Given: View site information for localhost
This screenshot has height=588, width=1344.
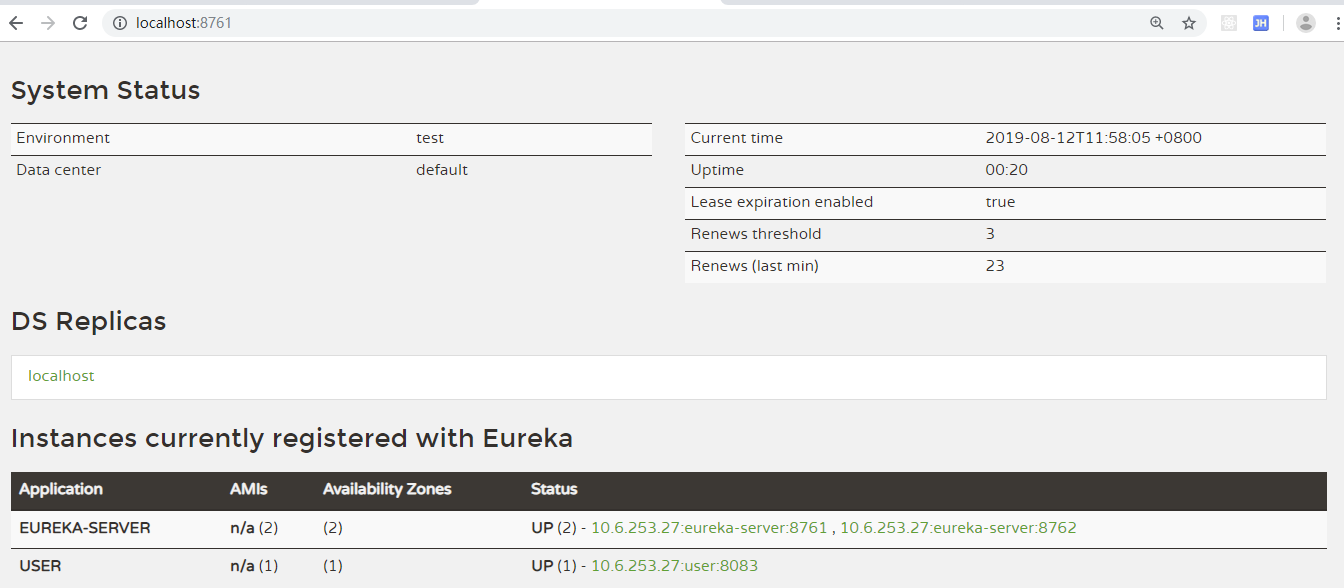Looking at the screenshot, I should click(120, 23).
